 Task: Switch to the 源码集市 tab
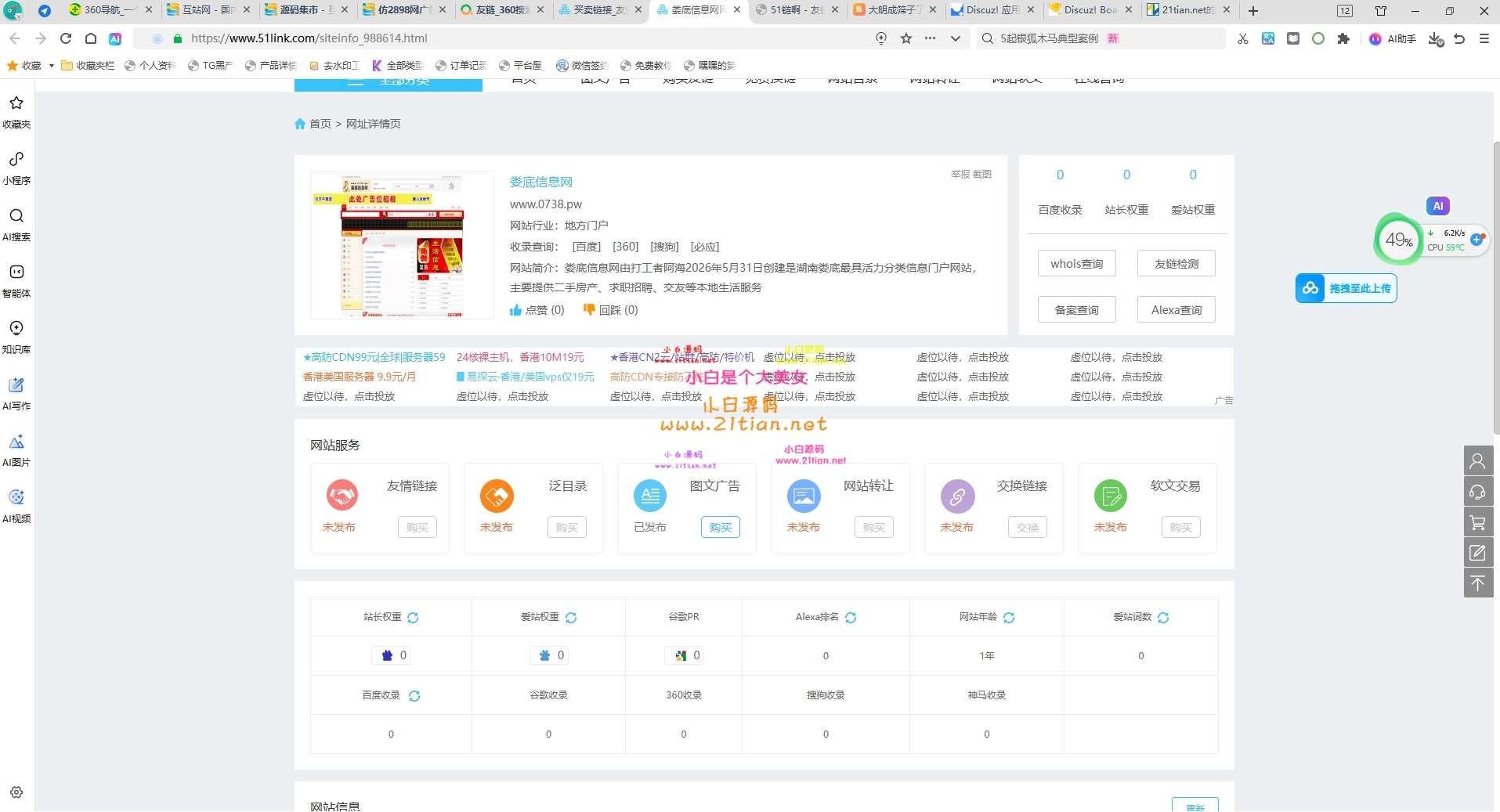coord(305,10)
